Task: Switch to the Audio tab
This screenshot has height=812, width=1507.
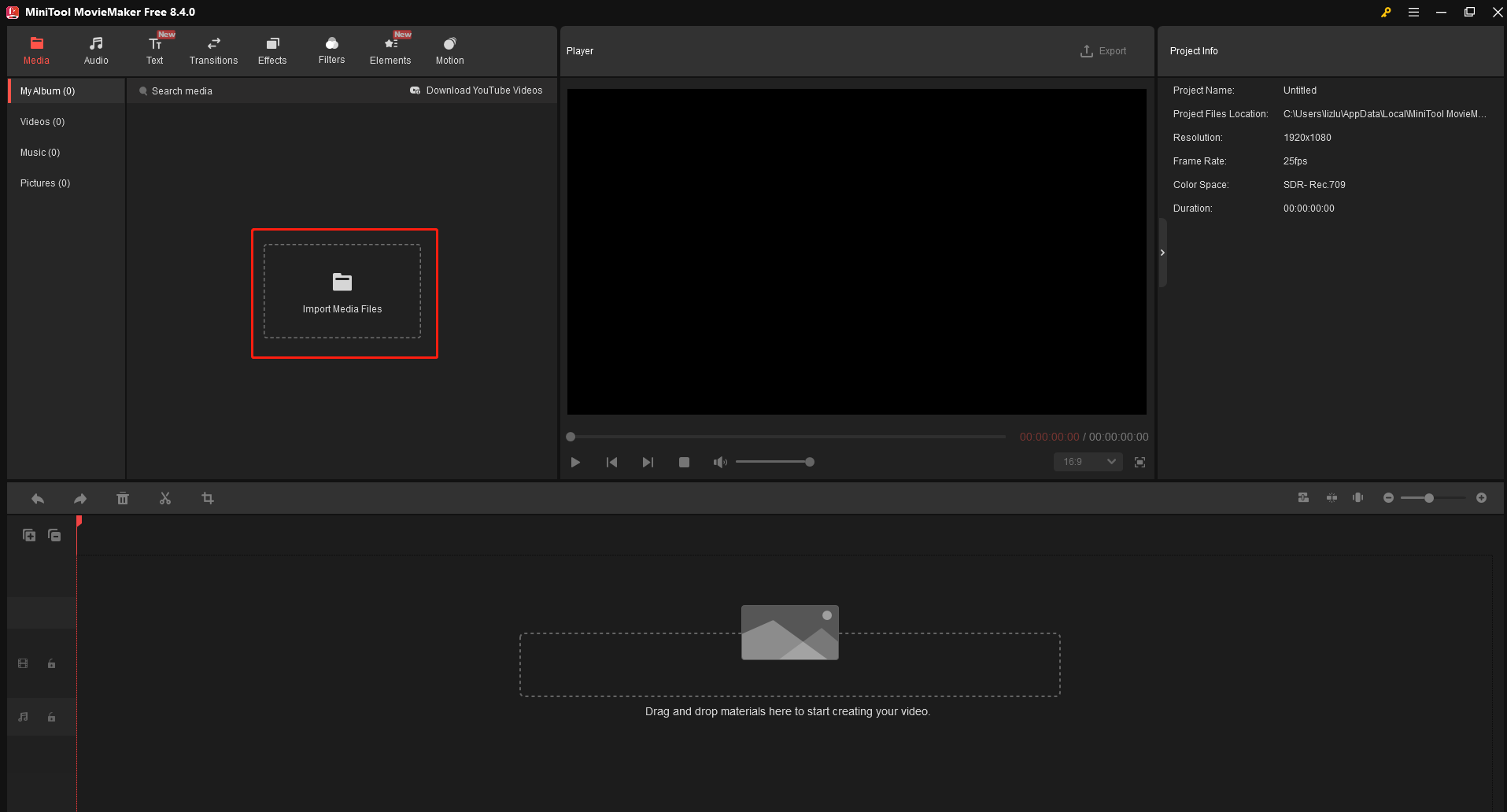Action: (95, 50)
